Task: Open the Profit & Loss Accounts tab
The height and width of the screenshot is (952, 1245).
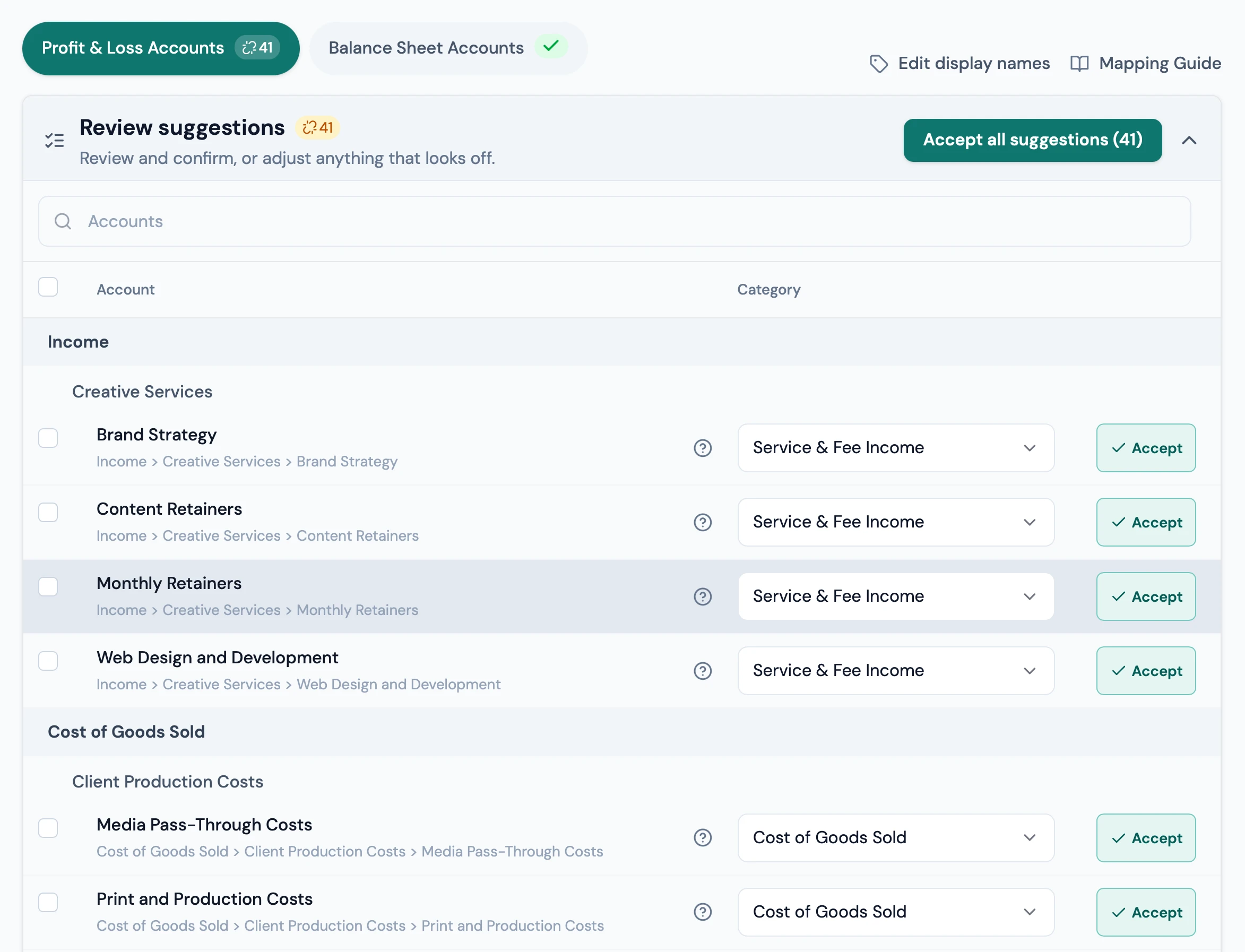Action: coord(160,48)
